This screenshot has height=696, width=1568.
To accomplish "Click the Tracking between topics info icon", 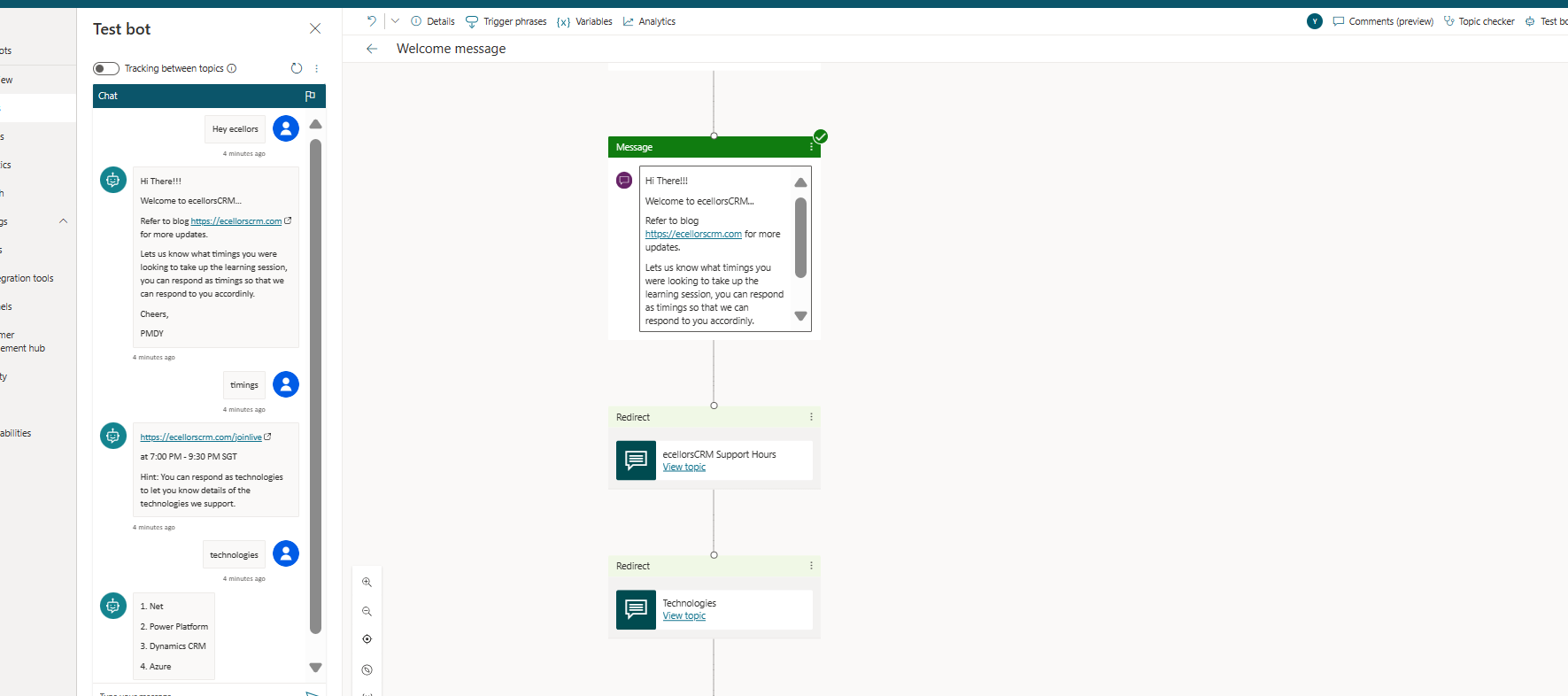I will (232, 68).
